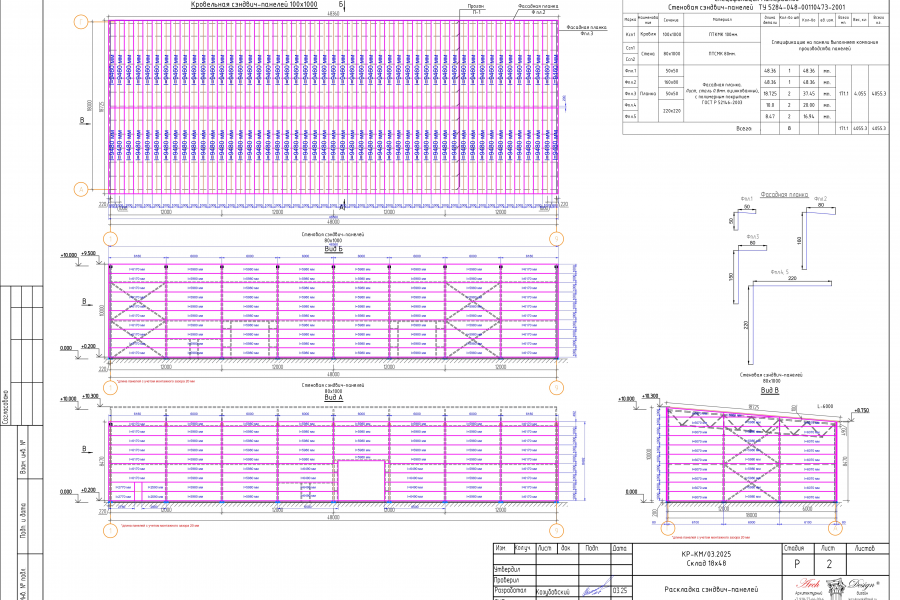Click the 'ПТКМК 100мм.' material cell
Image resolution: width=900 pixels, height=600 pixels.
tap(723, 34)
